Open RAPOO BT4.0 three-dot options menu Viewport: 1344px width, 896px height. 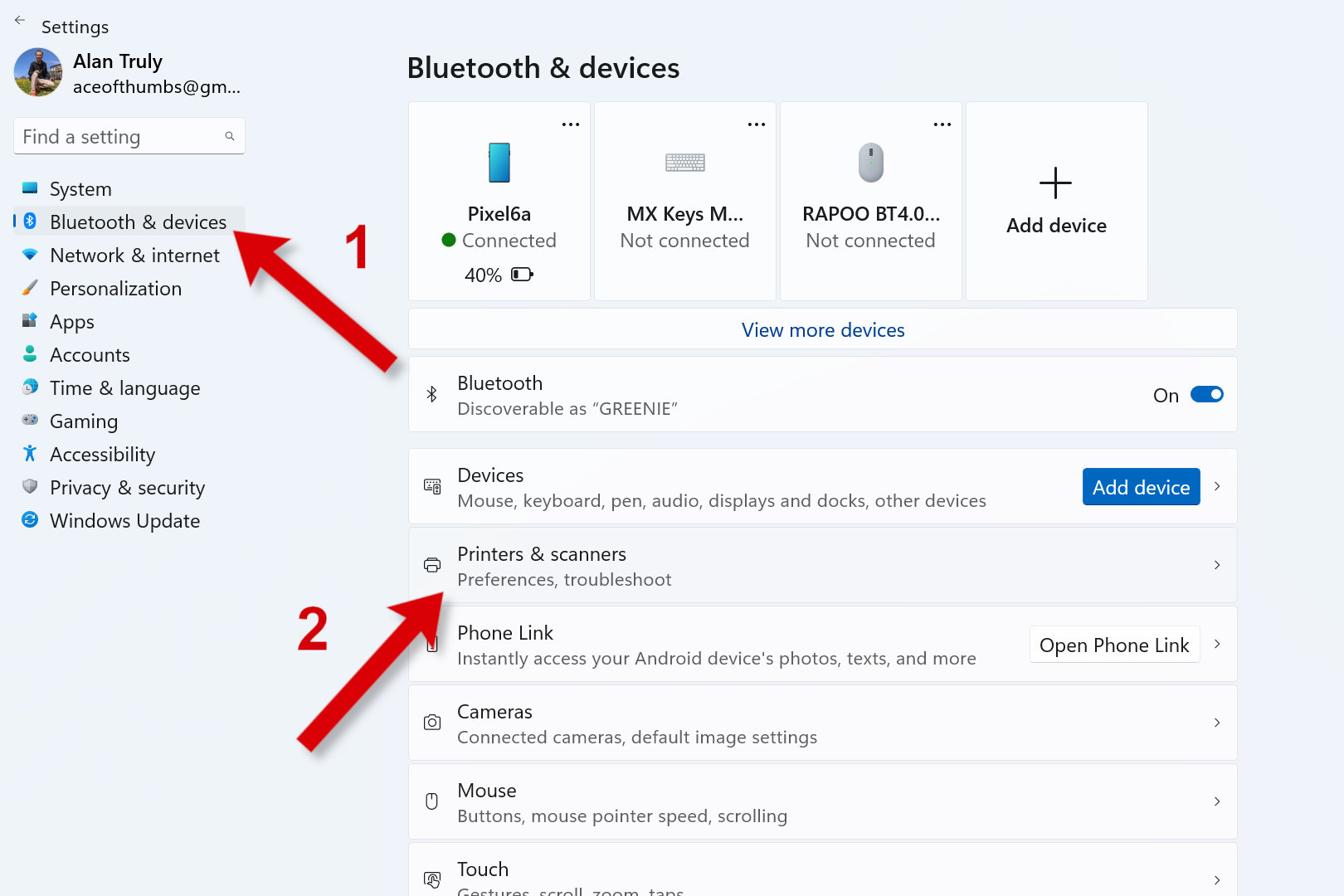pyautogui.click(x=942, y=124)
